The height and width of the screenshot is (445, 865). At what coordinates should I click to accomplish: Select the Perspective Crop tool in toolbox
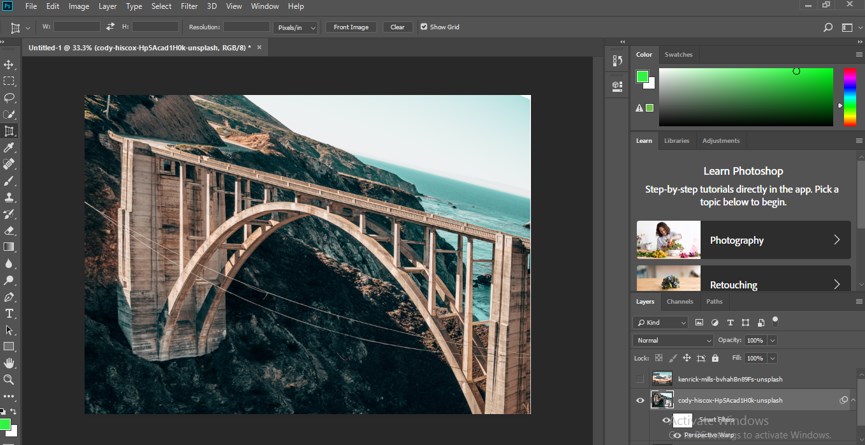9,131
